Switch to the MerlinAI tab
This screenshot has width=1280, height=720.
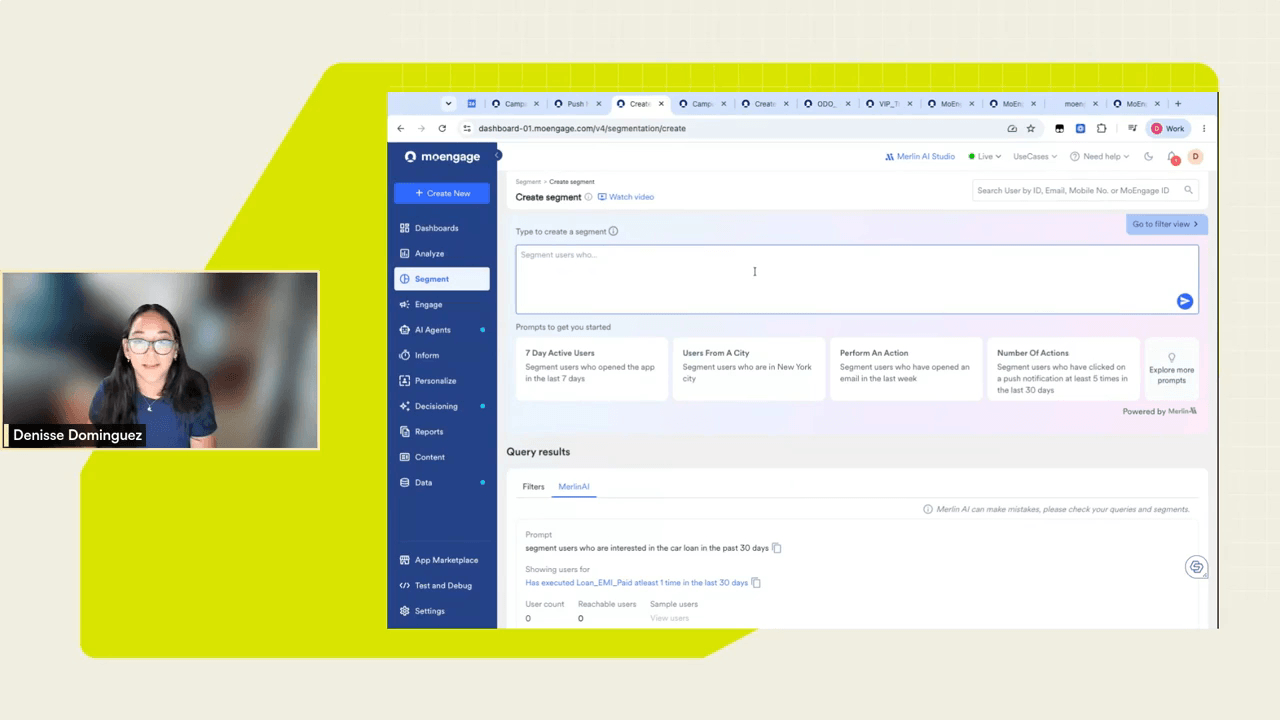click(x=574, y=487)
